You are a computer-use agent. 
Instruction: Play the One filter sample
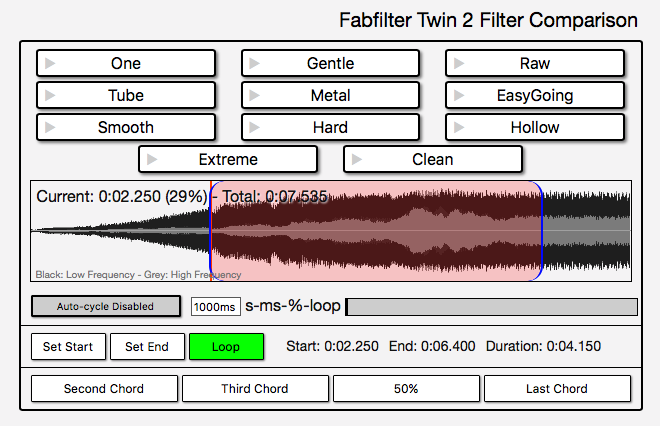tap(126, 64)
